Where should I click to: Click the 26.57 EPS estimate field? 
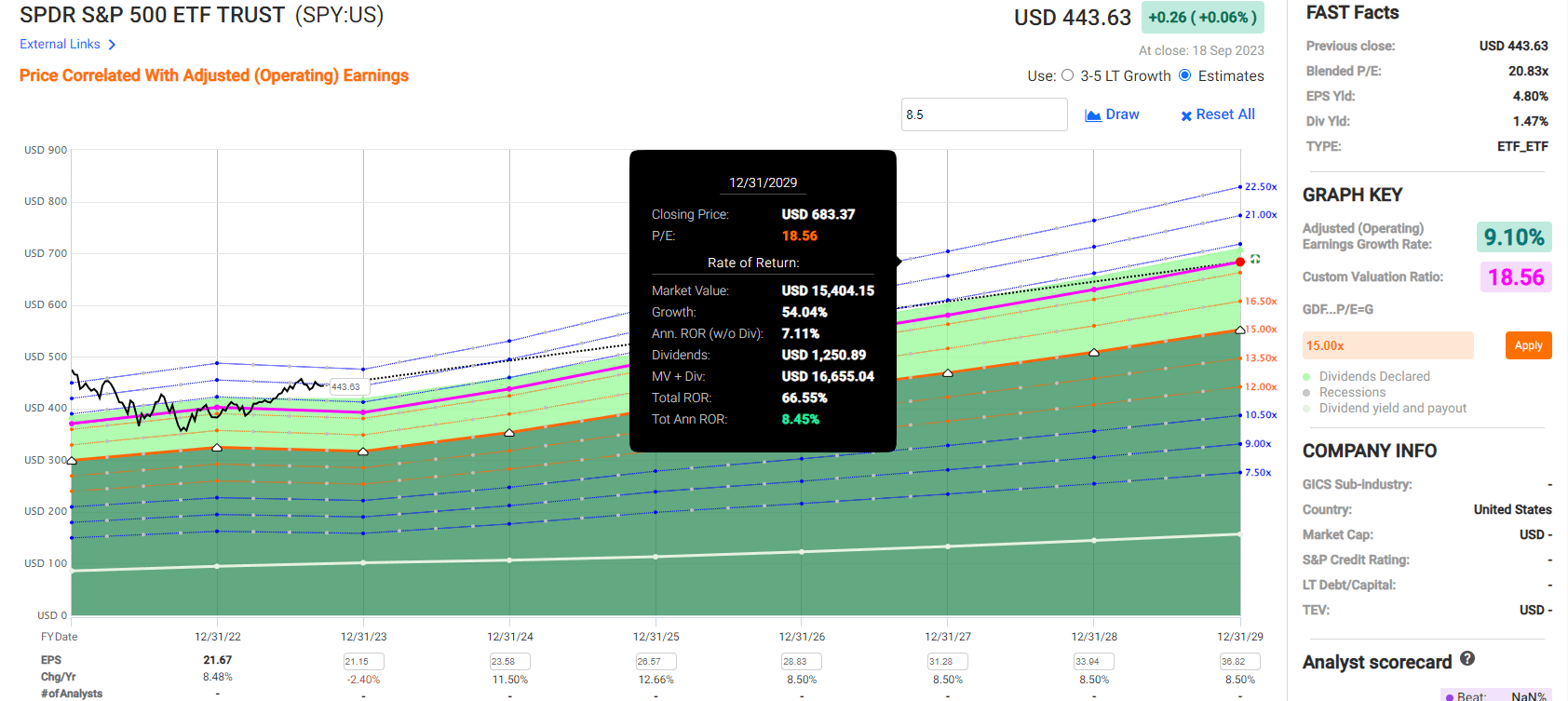point(656,661)
